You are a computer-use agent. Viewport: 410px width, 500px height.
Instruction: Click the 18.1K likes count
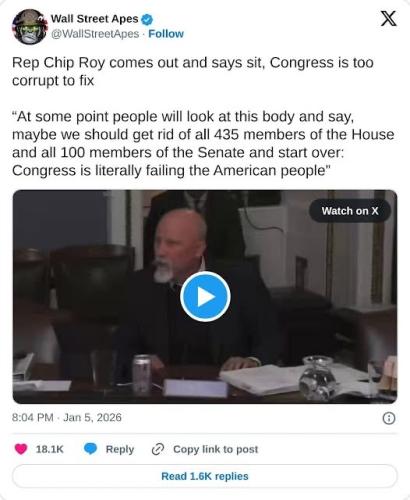pyautogui.click(x=49, y=449)
